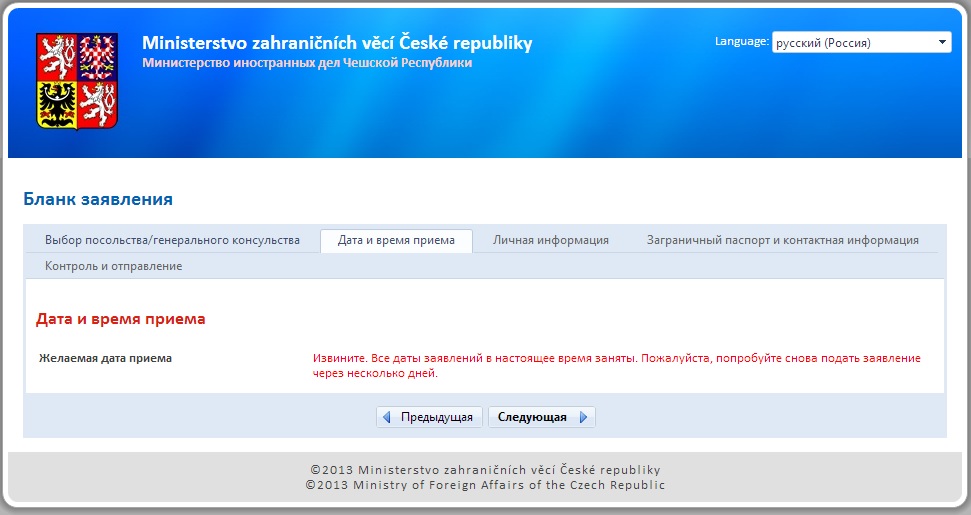
Task: Click Ministerstvo zahraničních věcí České republiky header title
Action: coord(337,43)
